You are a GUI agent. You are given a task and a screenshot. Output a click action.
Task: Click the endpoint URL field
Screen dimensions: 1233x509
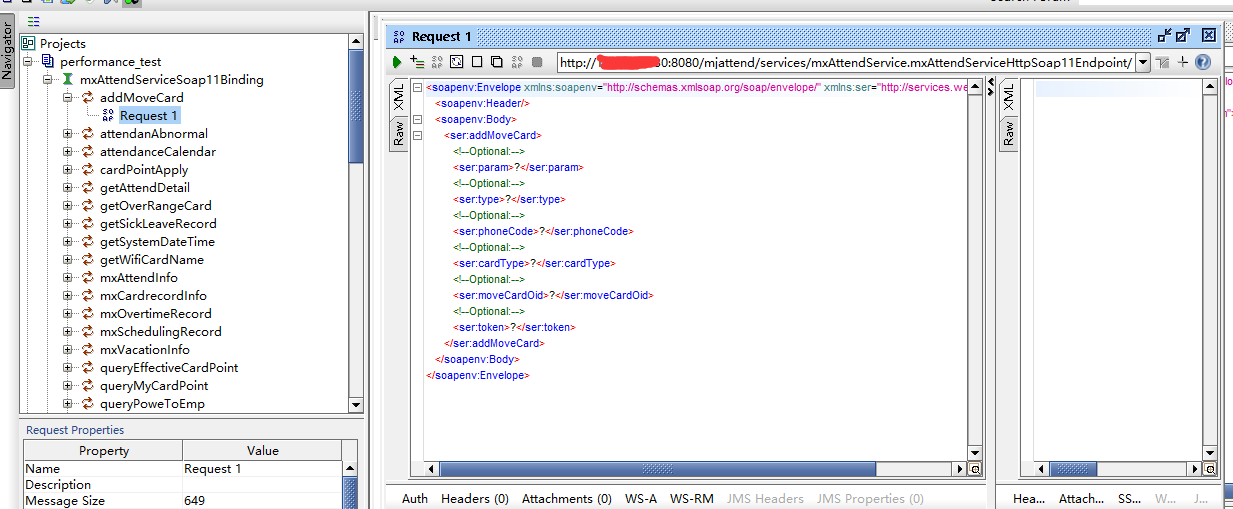click(x=845, y=62)
